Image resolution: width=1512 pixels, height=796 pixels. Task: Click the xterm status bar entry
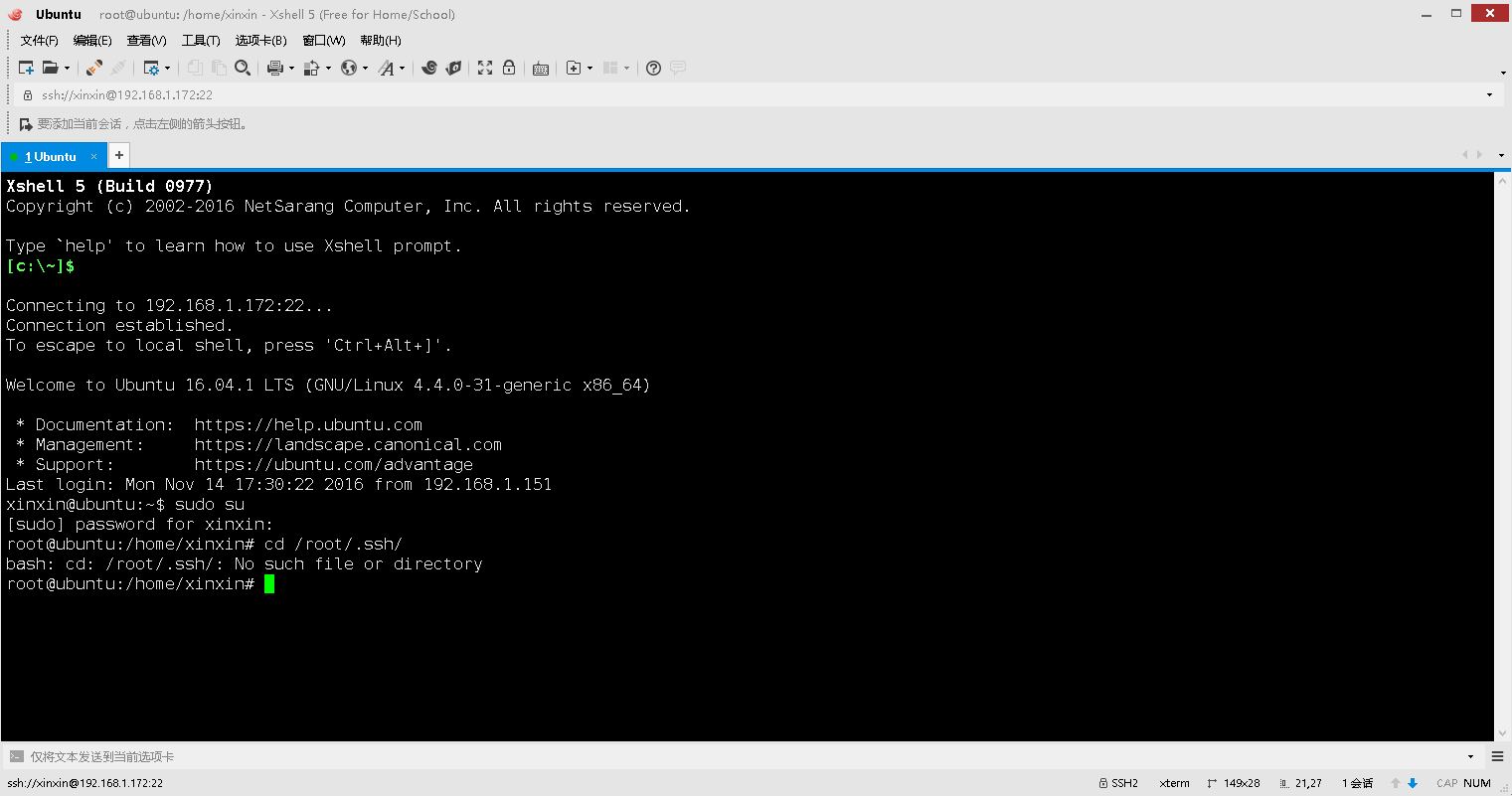point(1174,783)
